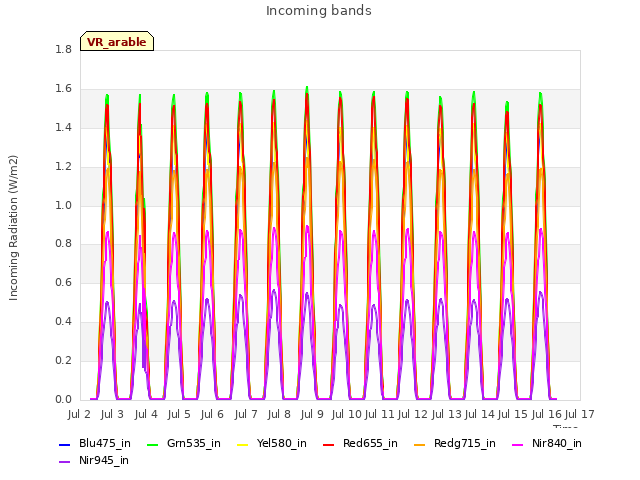The width and height of the screenshot is (640, 480).
Task: Click the green Grn535_in legend swatch
Action: (x=153, y=444)
